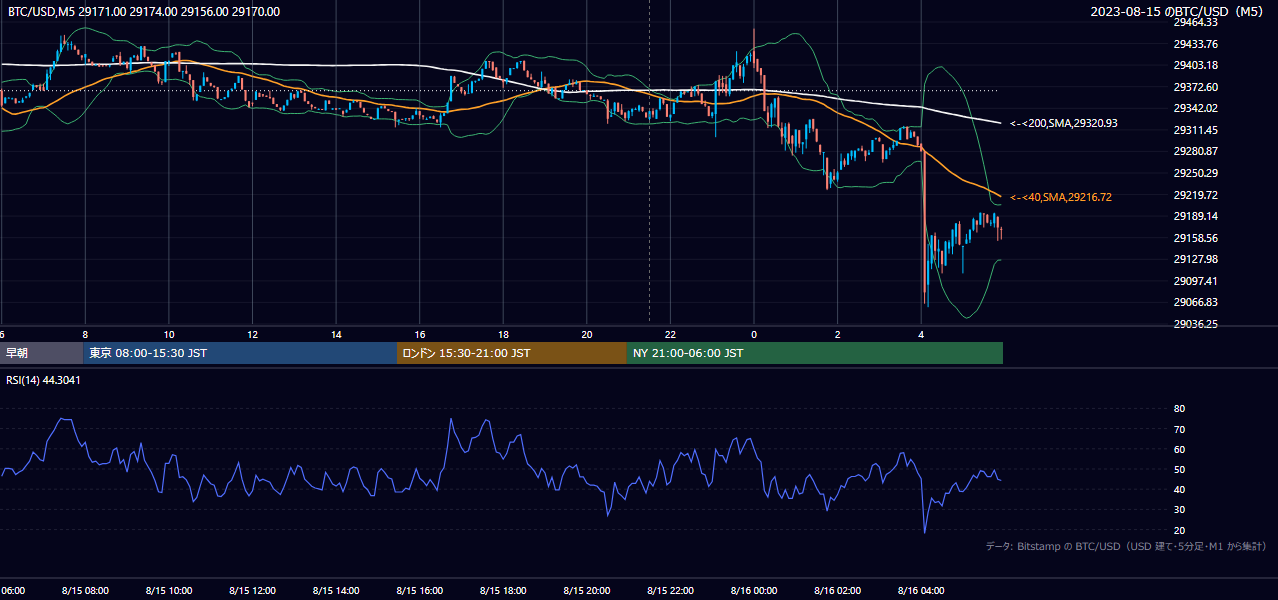Click the NY 21:00-06:00 JST session band
The height and width of the screenshot is (600, 1278).
(815, 353)
